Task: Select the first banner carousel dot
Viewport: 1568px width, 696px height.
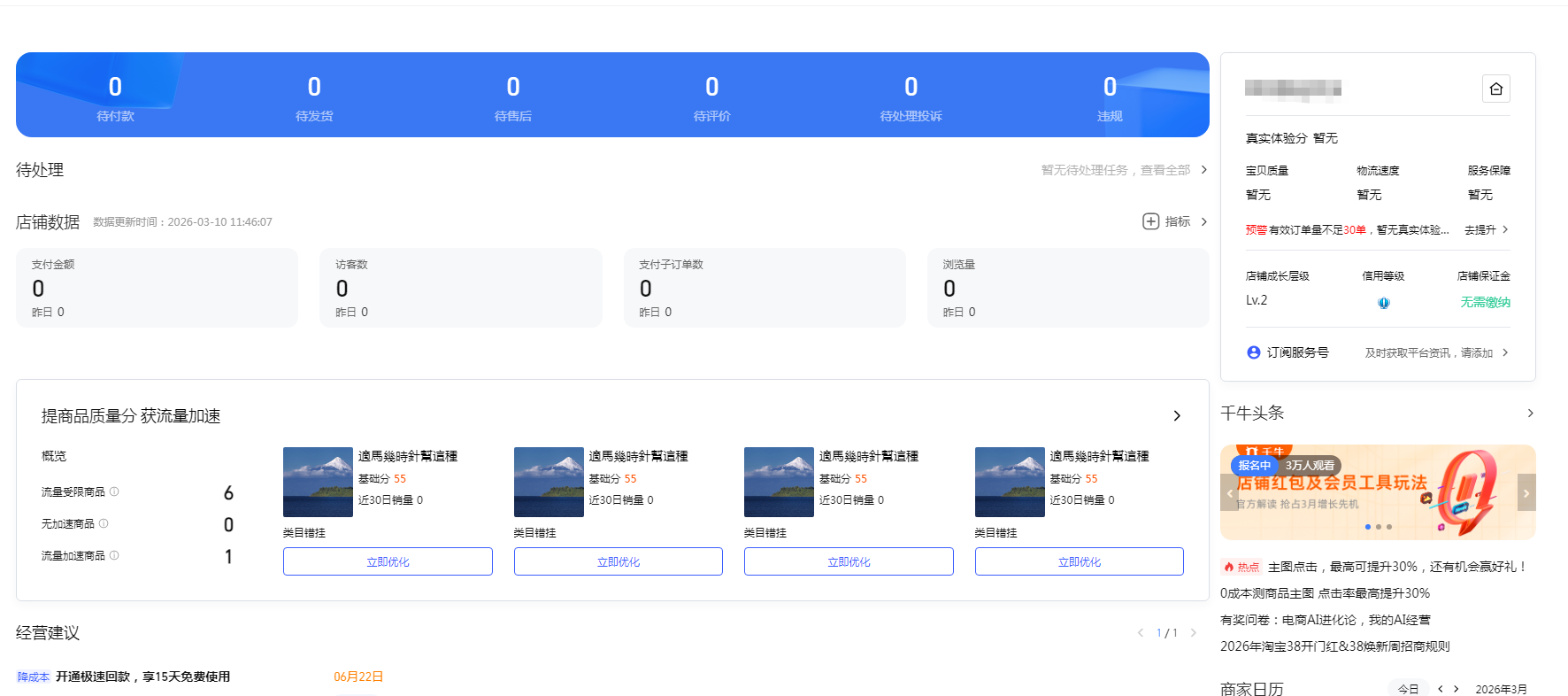Action: (1368, 527)
